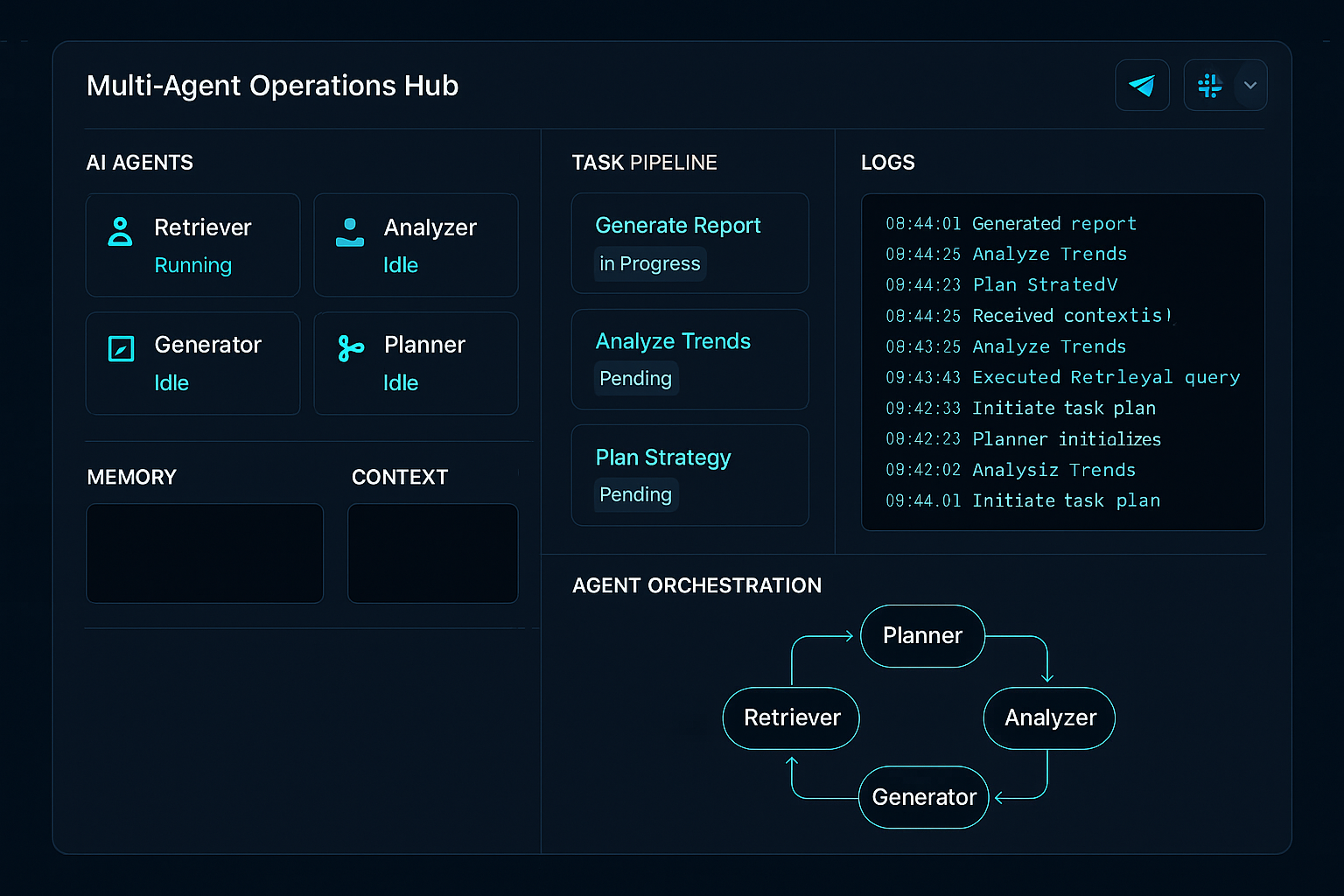The height and width of the screenshot is (896, 1344).
Task: Switch to the Task Pipeline section
Action: (x=645, y=162)
